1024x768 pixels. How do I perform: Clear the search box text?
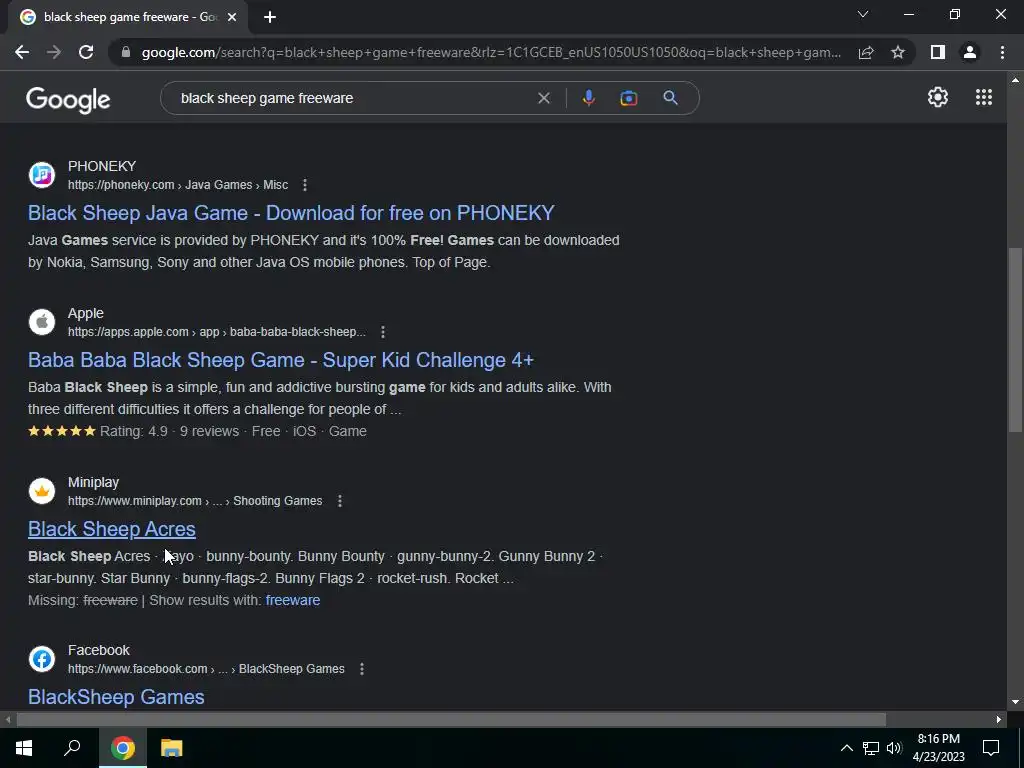click(x=543, y=98)
